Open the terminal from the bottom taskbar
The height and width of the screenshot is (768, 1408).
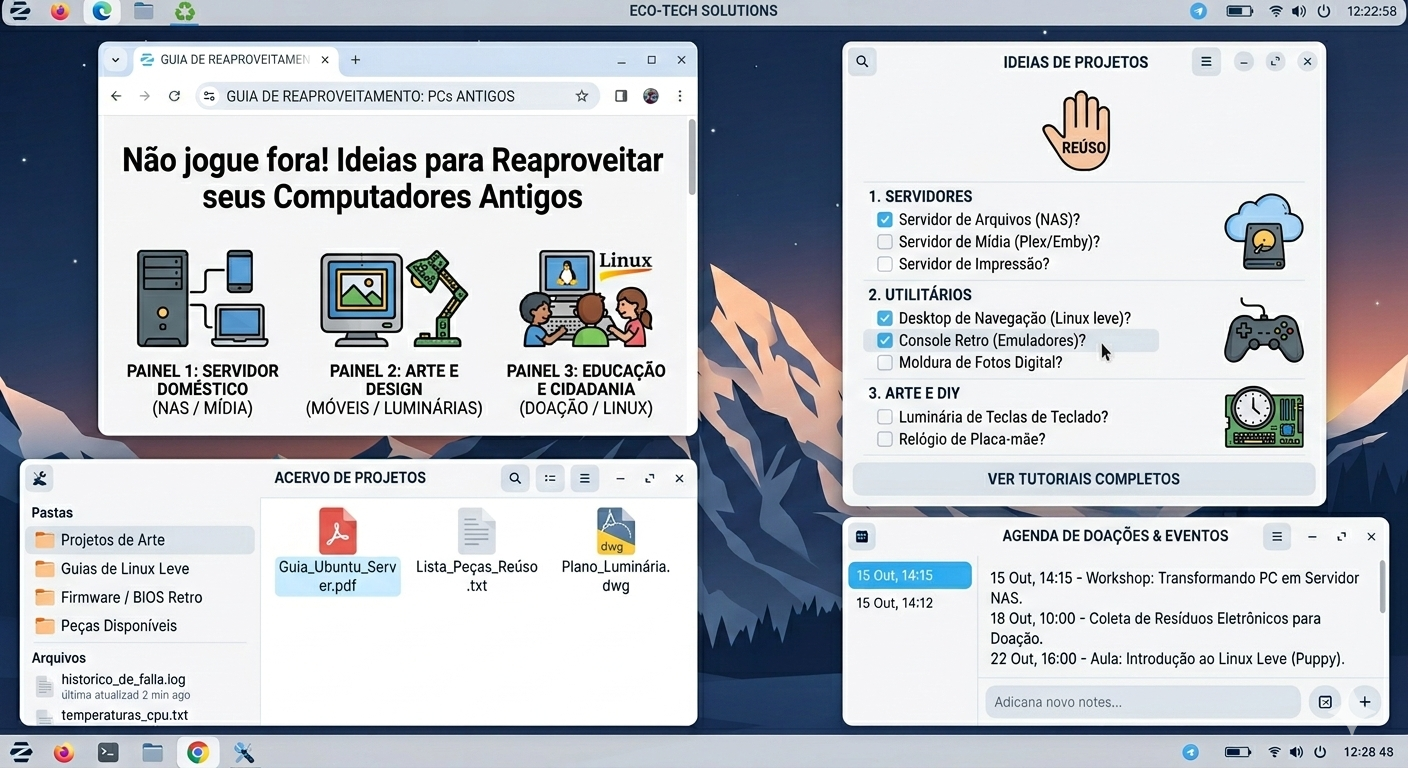coord(107,751)
